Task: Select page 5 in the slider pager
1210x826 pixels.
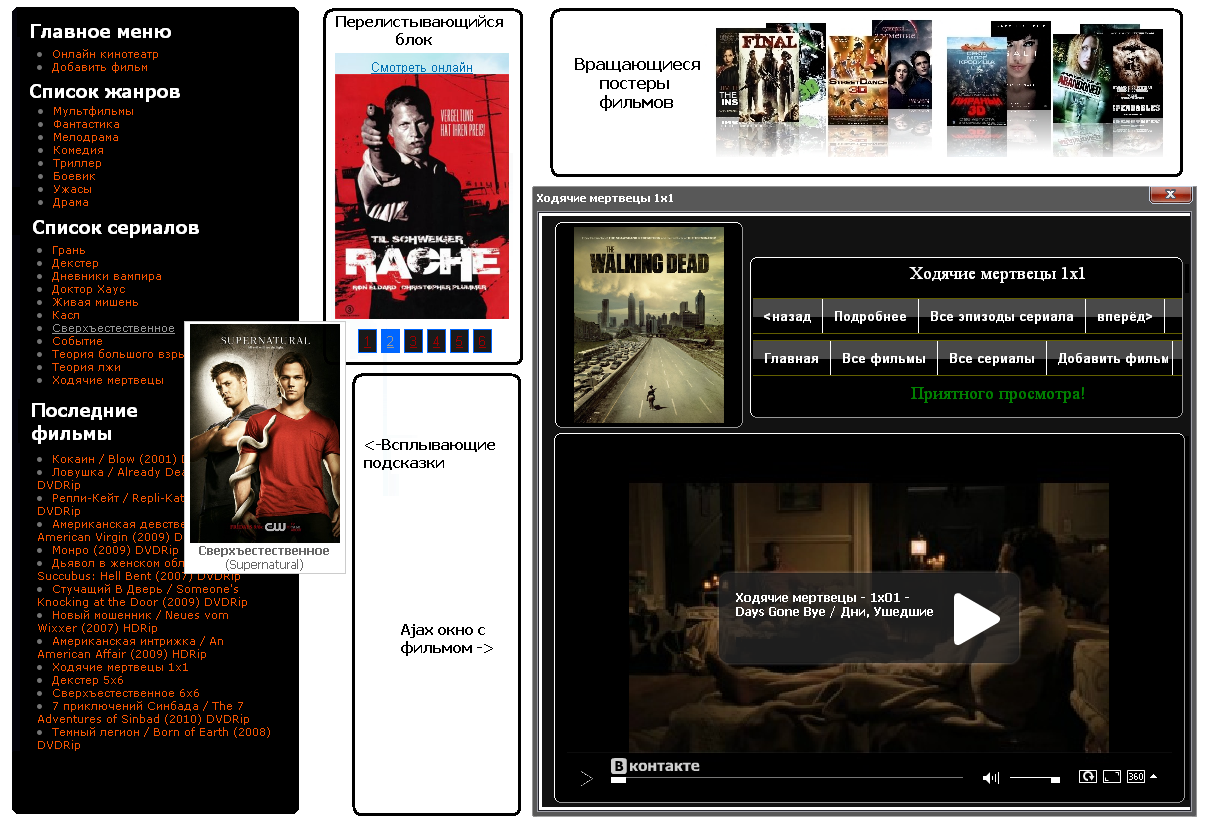Action: click(x=459, y=341)
